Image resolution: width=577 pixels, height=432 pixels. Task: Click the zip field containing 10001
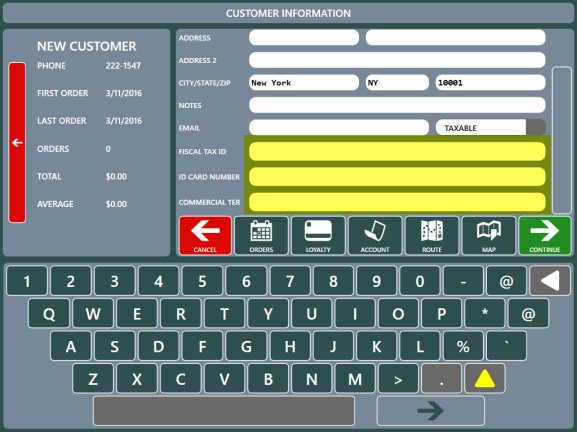tap(491, 83)
